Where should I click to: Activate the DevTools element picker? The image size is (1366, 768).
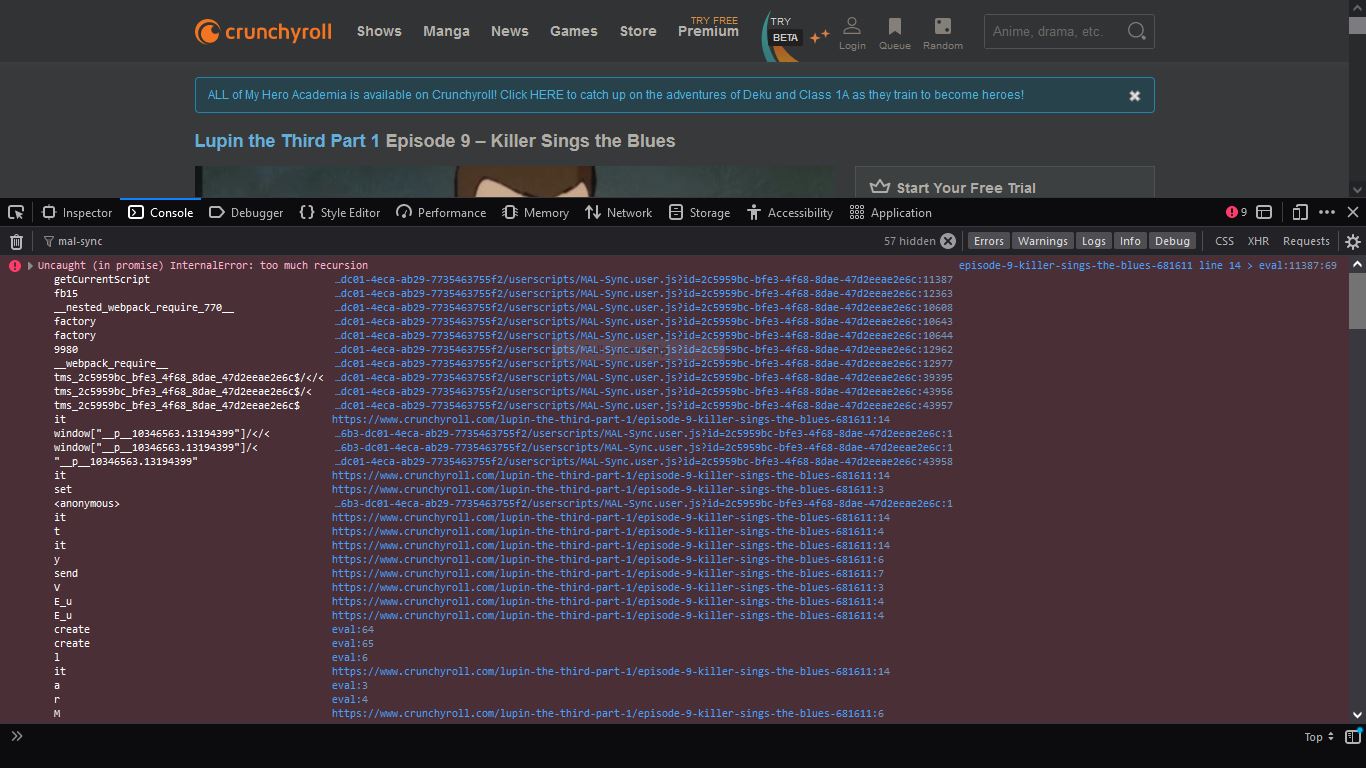click(16, 212)
